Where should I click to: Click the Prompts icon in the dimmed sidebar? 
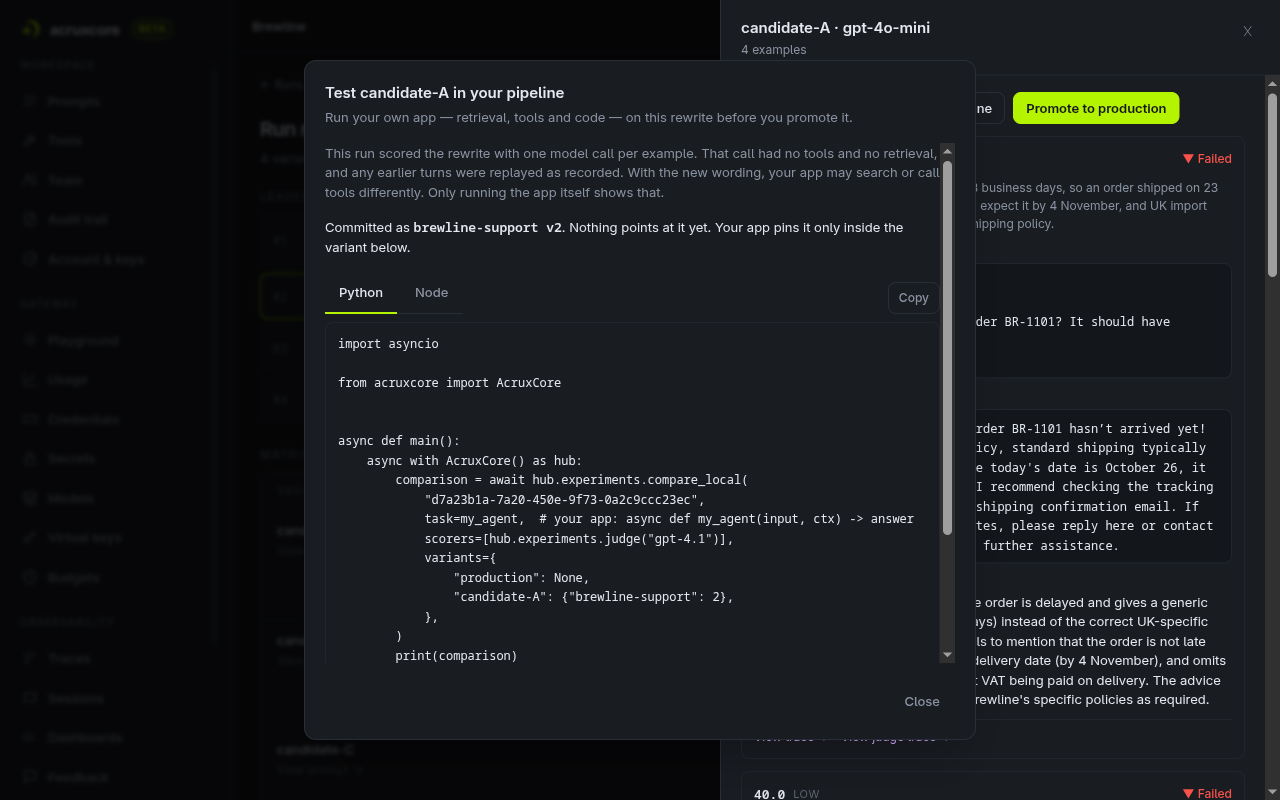point(30,101)
